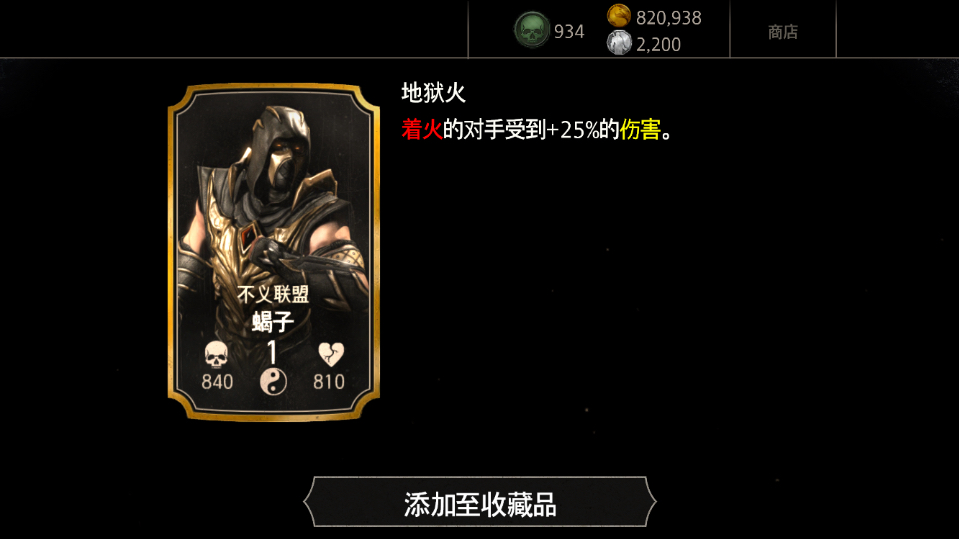This screenshot has width=959, height=539.
Task: Tap the 蝎子 name on card
Action: pos(273,321)
